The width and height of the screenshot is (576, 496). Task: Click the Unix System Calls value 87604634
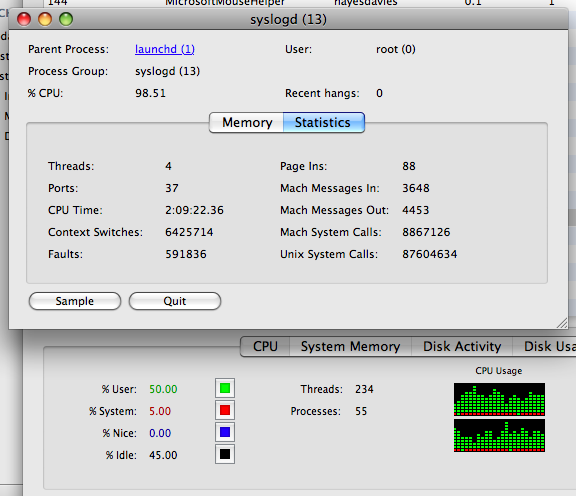[x=430, y=254]
